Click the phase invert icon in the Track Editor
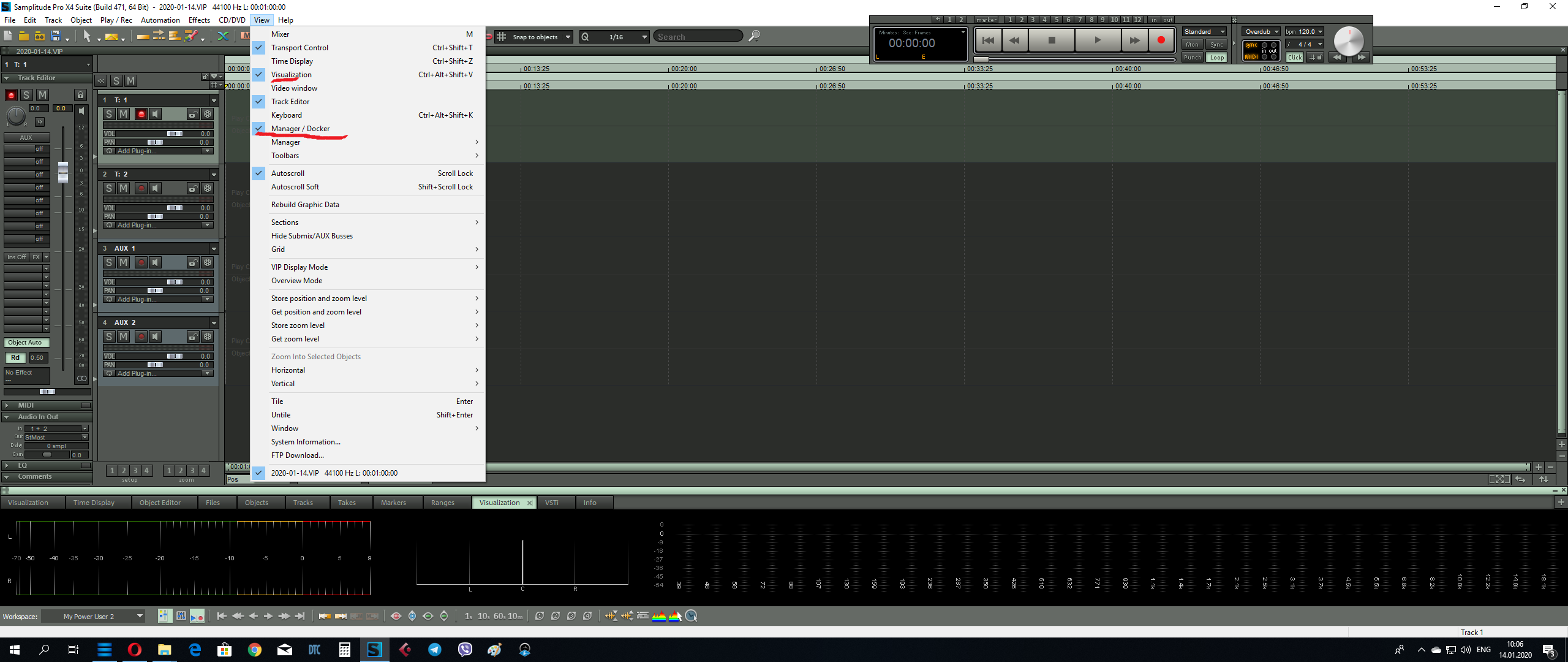Viewport: 1568px width, 662px height. pos(40,122)
